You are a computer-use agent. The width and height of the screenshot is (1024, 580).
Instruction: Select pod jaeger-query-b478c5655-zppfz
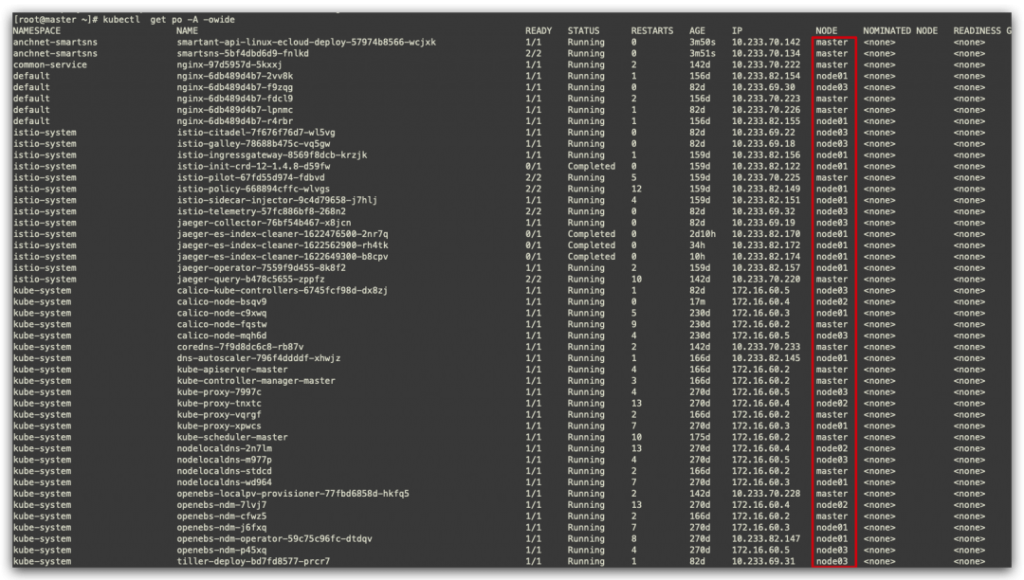coord(250,279)
